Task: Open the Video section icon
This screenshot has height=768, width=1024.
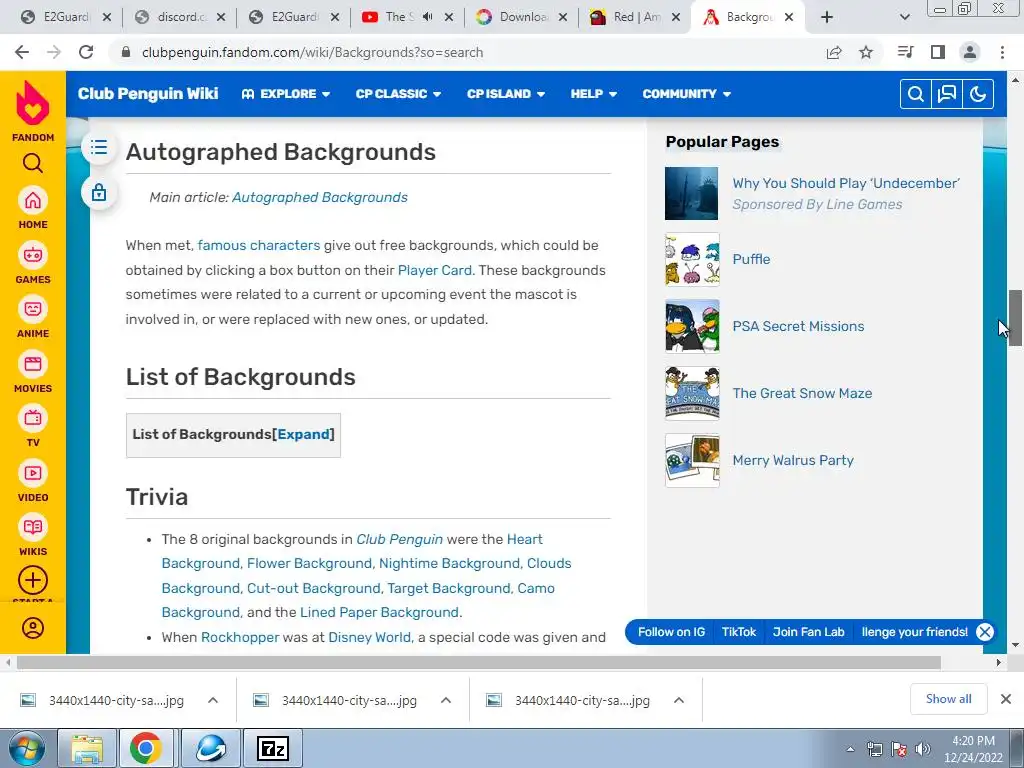Action: tap(33, 473)
